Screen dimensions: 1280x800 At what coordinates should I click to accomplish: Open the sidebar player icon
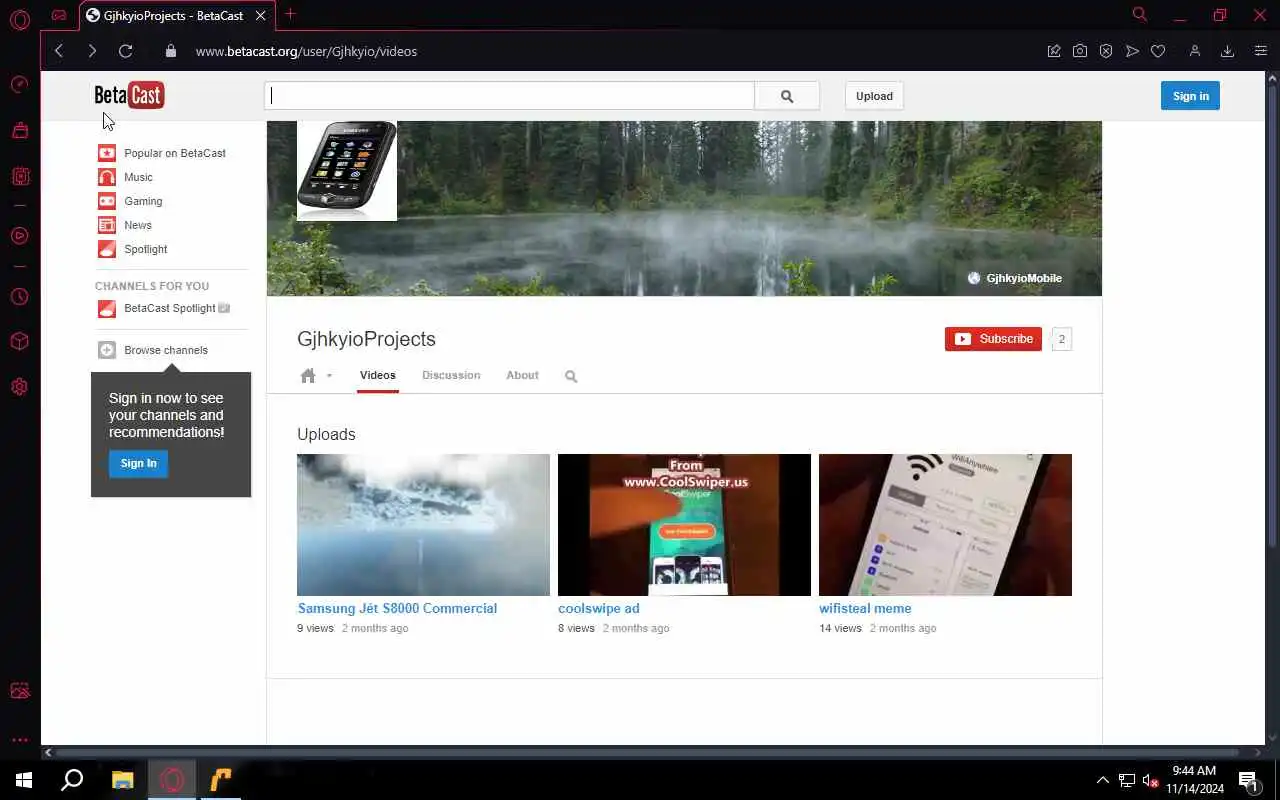click(x=19, y=236)
